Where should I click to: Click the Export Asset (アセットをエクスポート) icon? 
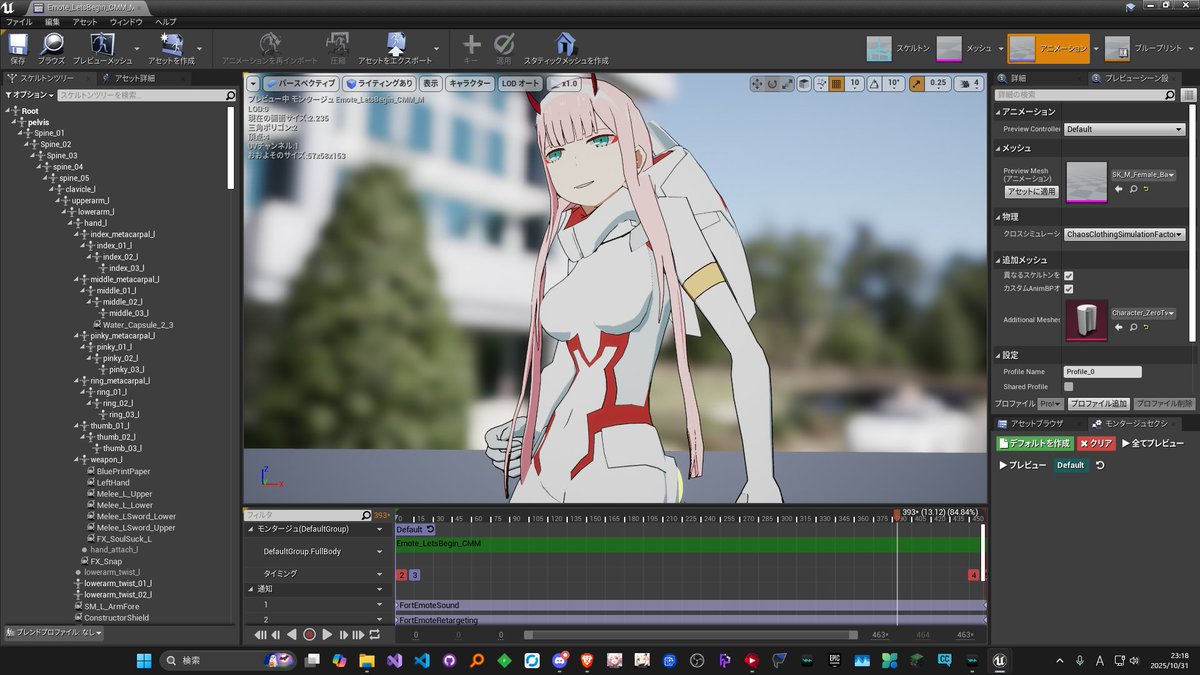point(396,46)
